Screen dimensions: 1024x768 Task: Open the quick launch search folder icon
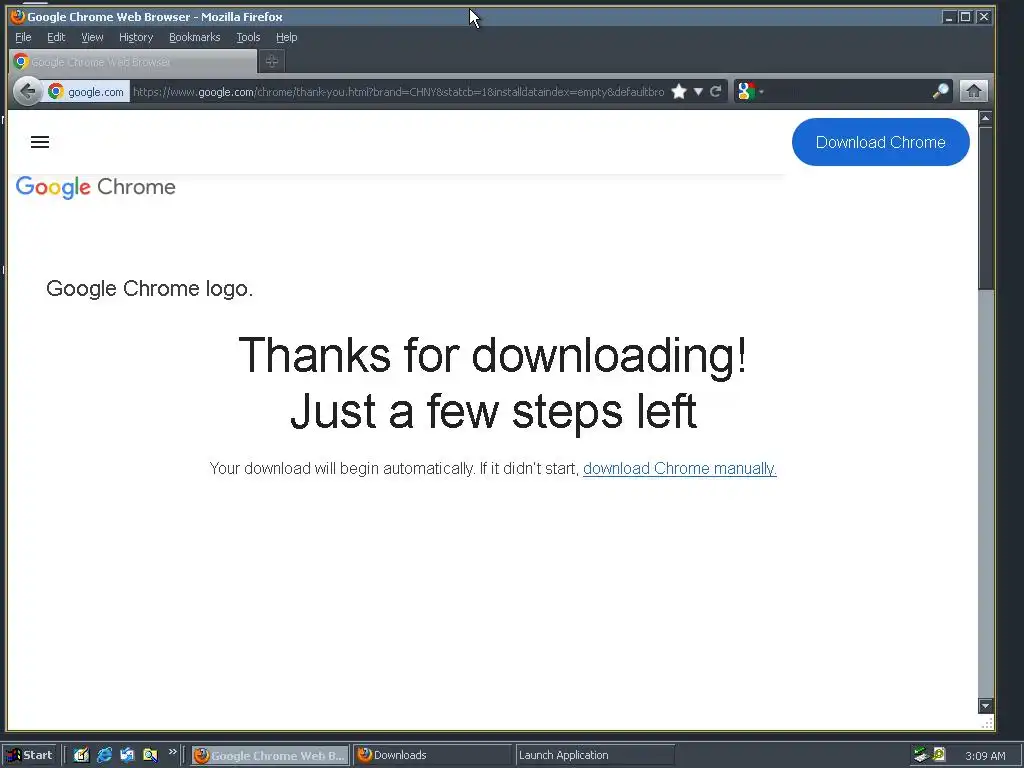pyautogui.click(x=150, y=755)
